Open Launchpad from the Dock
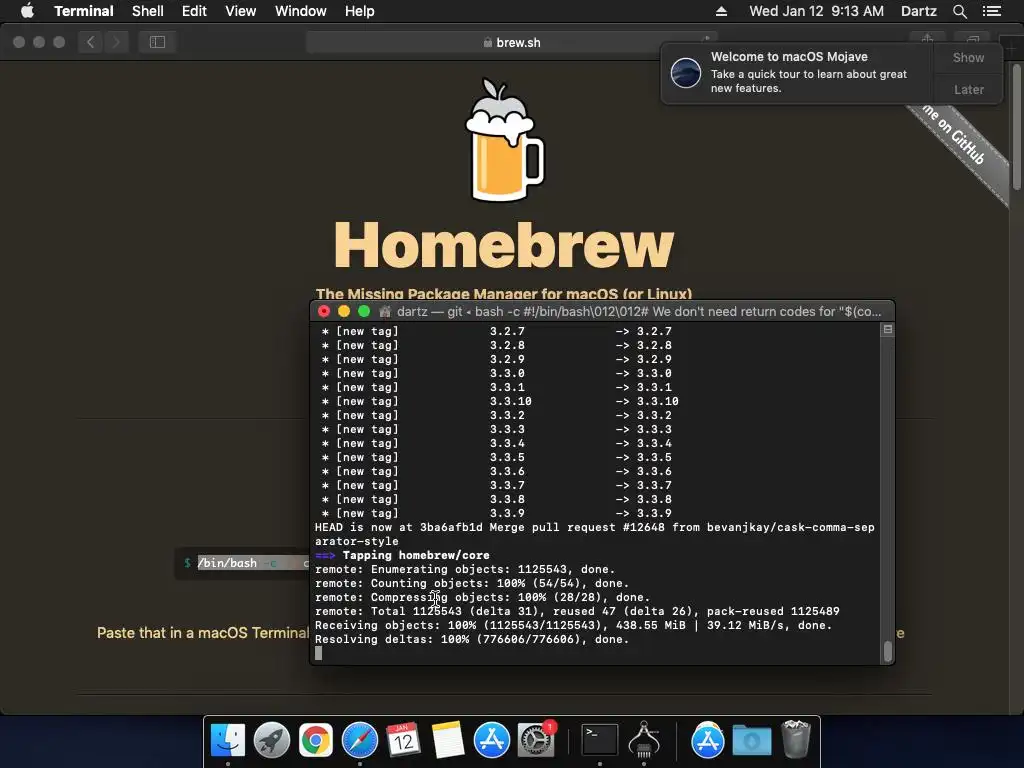Viewport: 1024px width, 768px height. pyautogui.click(x=272, y=741)
